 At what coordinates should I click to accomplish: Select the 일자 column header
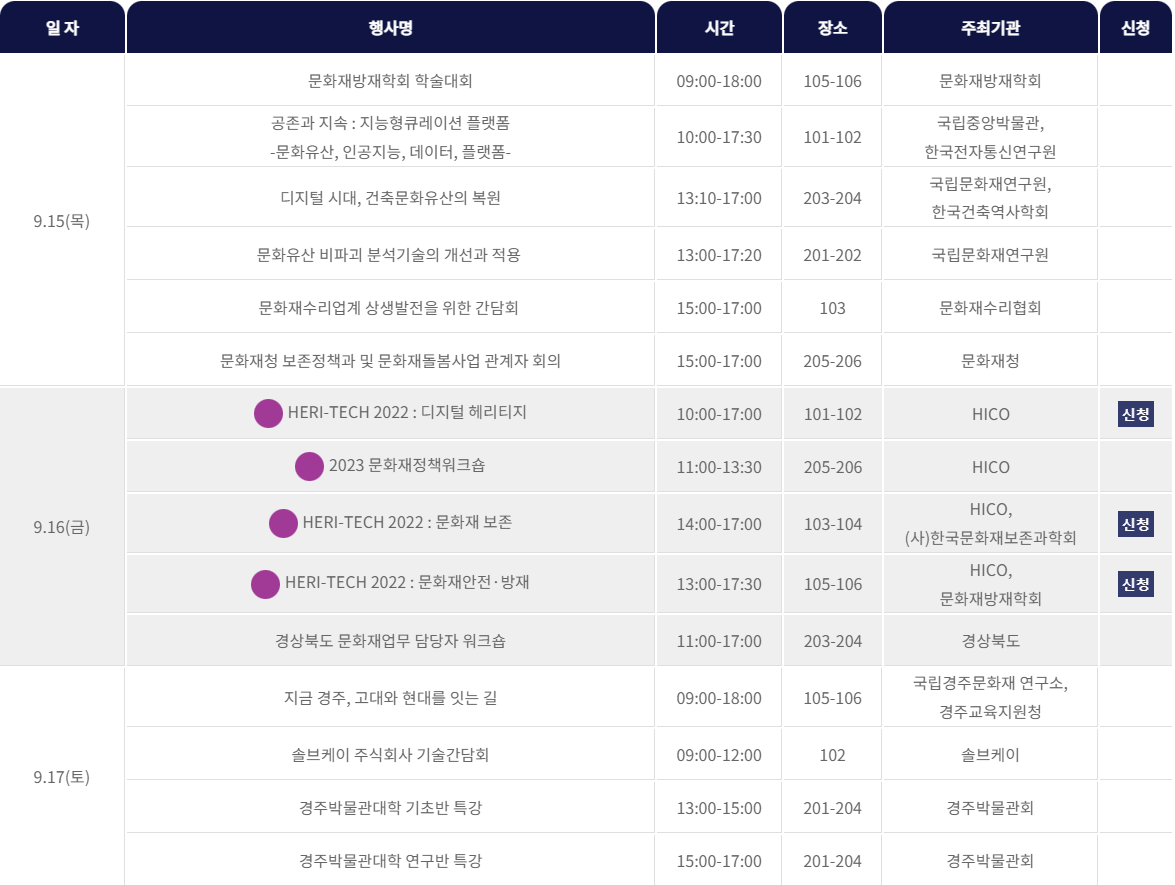pos(61,29)
